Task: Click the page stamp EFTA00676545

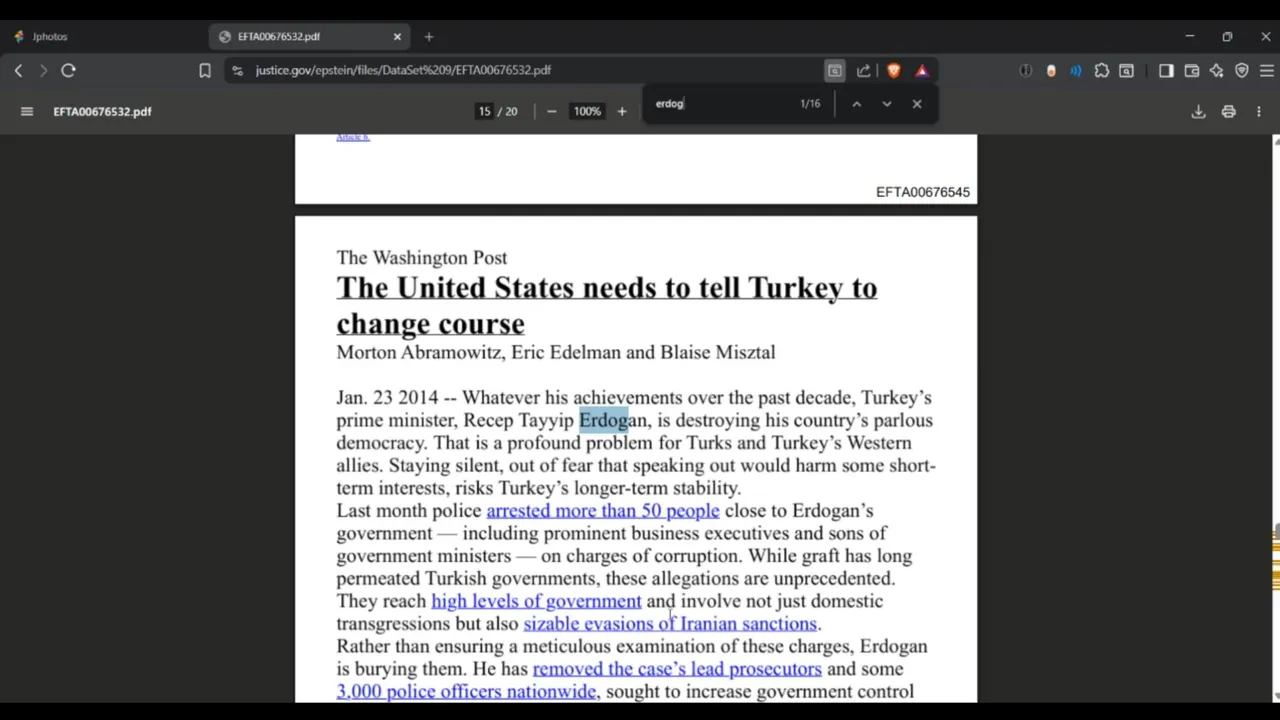Action: click(x=923, y=192)
